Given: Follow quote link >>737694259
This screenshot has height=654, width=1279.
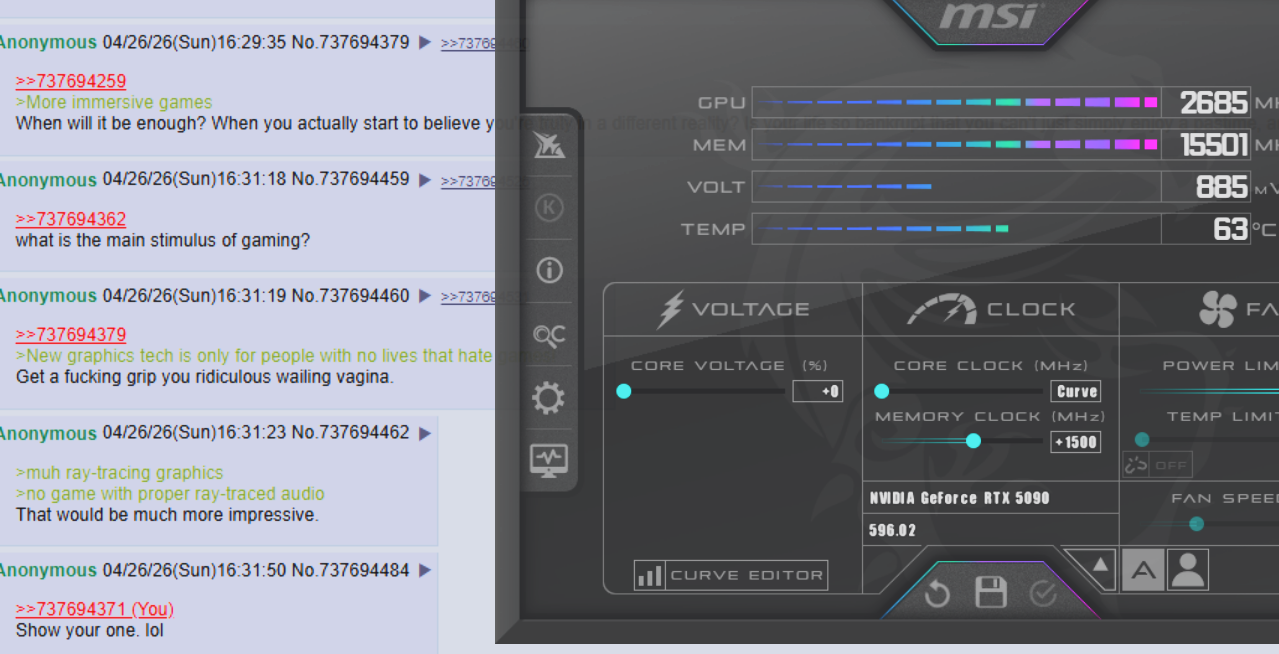Looking at the screenshot, I should (71, 81).
